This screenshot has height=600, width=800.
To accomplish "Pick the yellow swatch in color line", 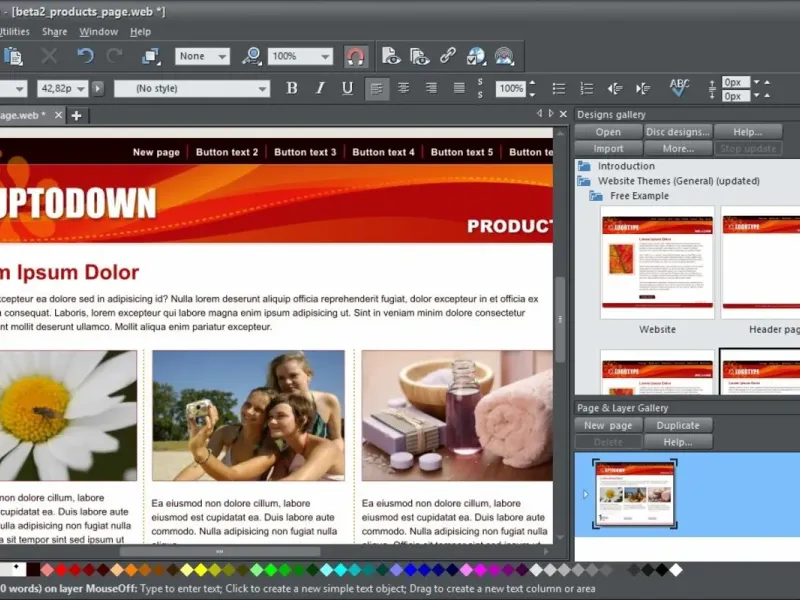I will (200, 570).
